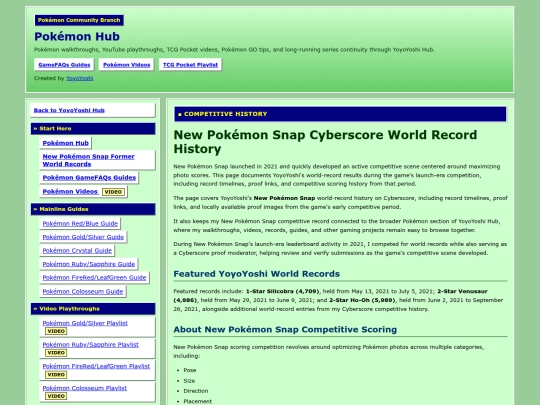
Task: Click the Placement list item
Action: pyautogui.click(x=198, y=401)
